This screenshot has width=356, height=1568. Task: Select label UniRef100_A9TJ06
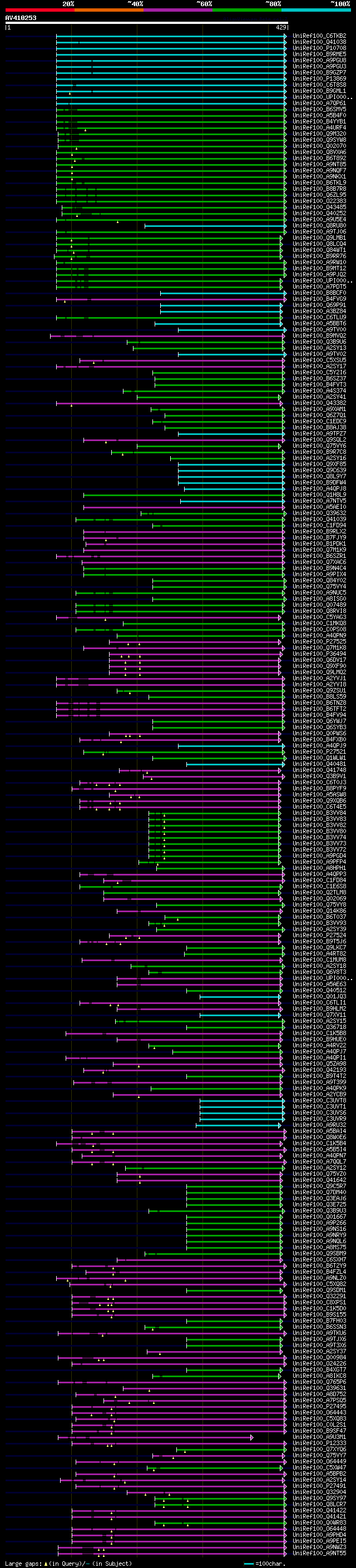point(319,232)
